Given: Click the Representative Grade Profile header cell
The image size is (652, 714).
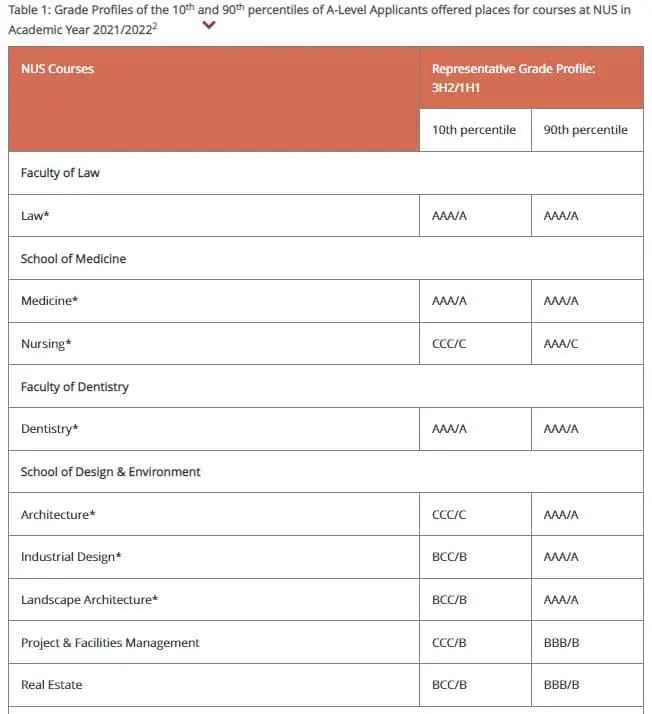Looking at the screenshot, I should [531, 77].
